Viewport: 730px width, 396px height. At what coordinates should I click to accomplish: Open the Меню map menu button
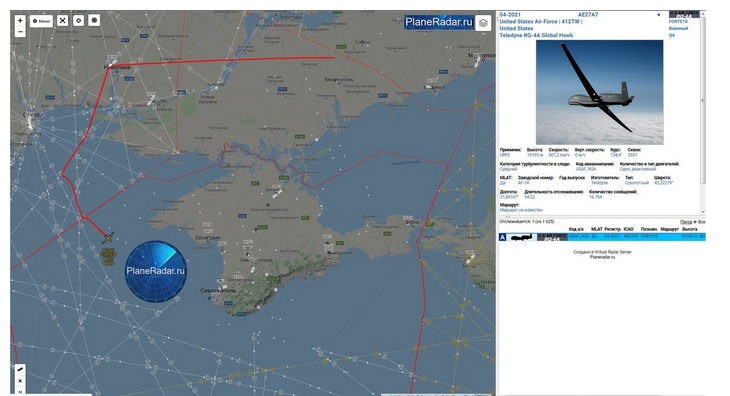point(42,21)
